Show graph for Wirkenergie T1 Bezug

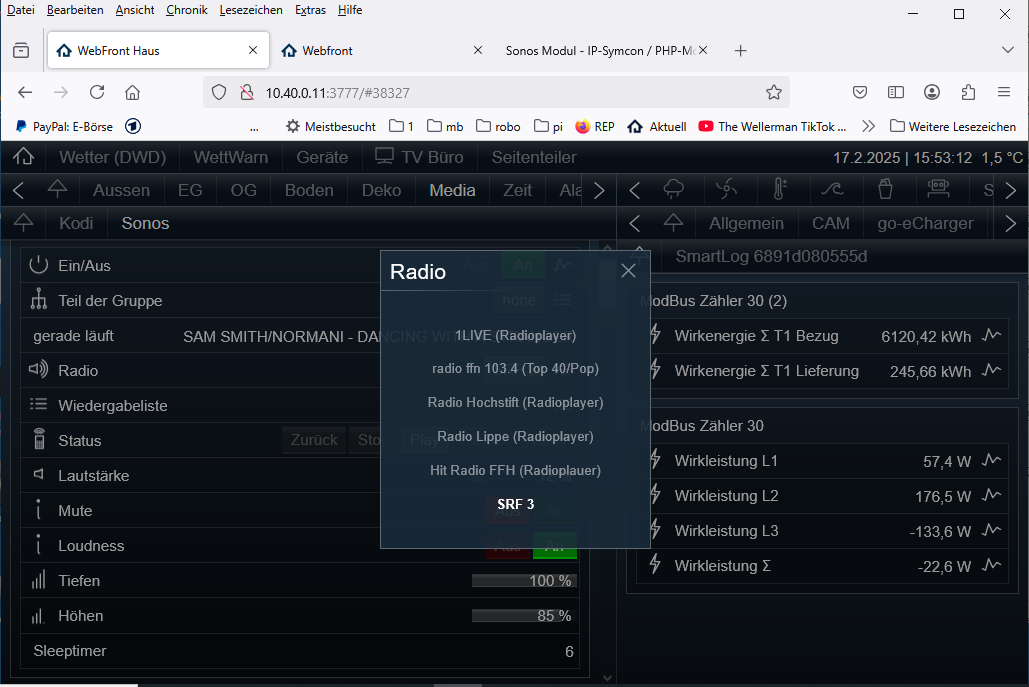[x=992, y=336]
